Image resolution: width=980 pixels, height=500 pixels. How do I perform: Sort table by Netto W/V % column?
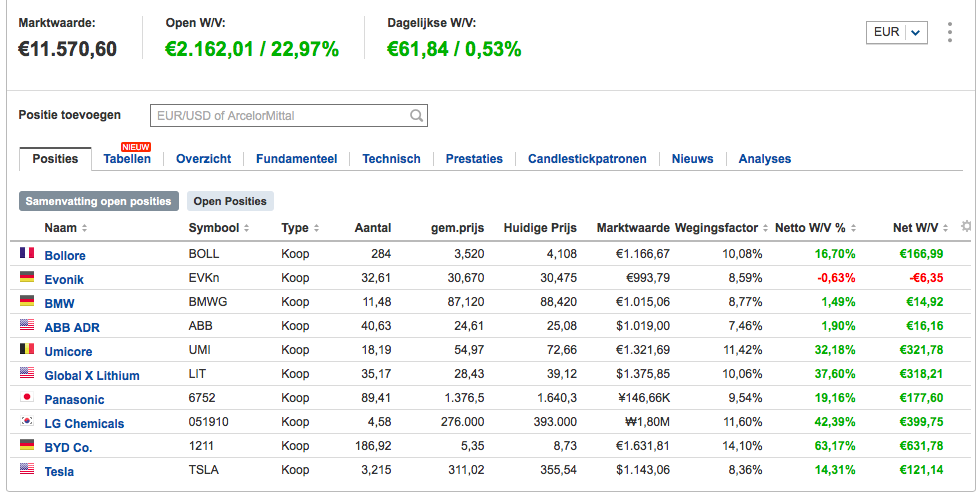816,228
